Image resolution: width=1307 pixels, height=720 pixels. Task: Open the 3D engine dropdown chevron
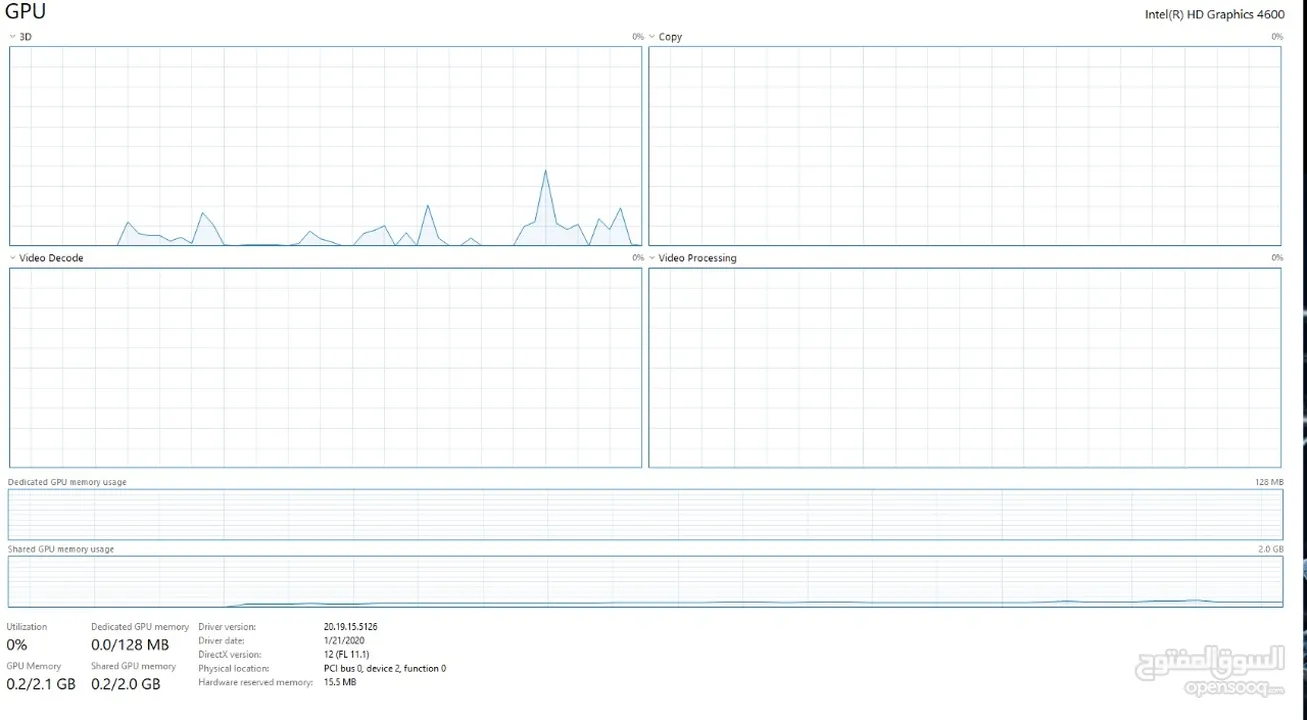coord(12,37)
